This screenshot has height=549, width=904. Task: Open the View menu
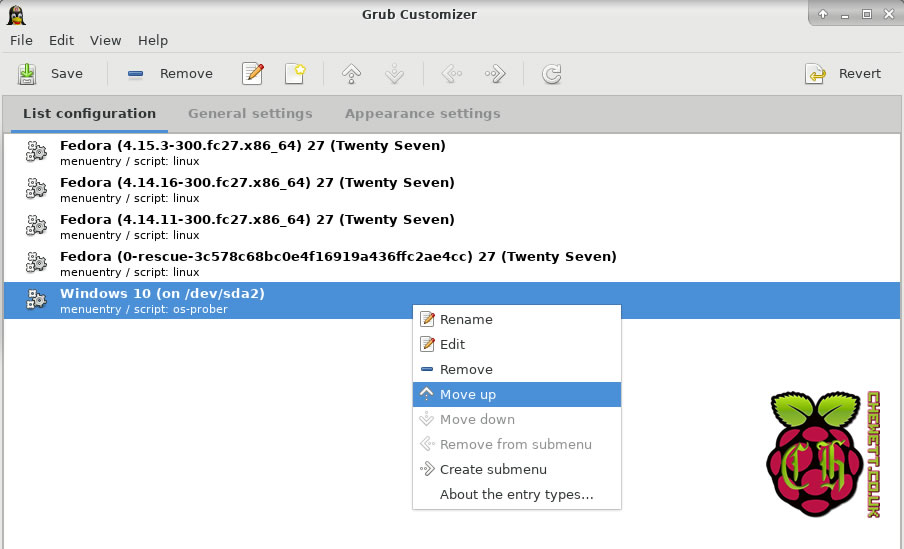[105, 40]
